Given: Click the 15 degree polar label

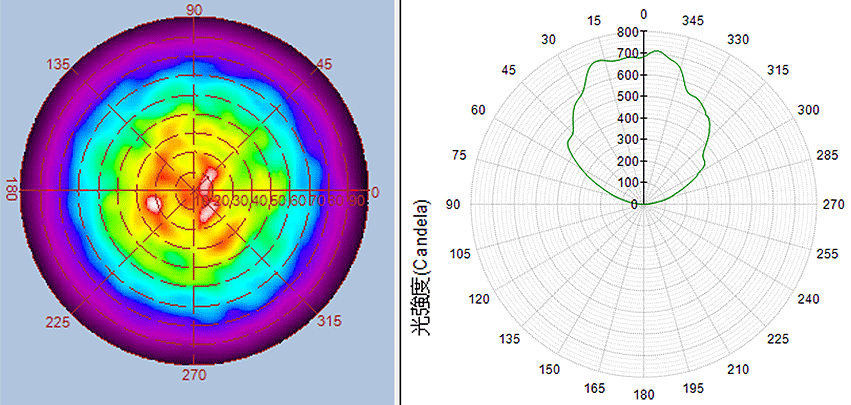Looking at the screenshot, I should click(595, 20).
